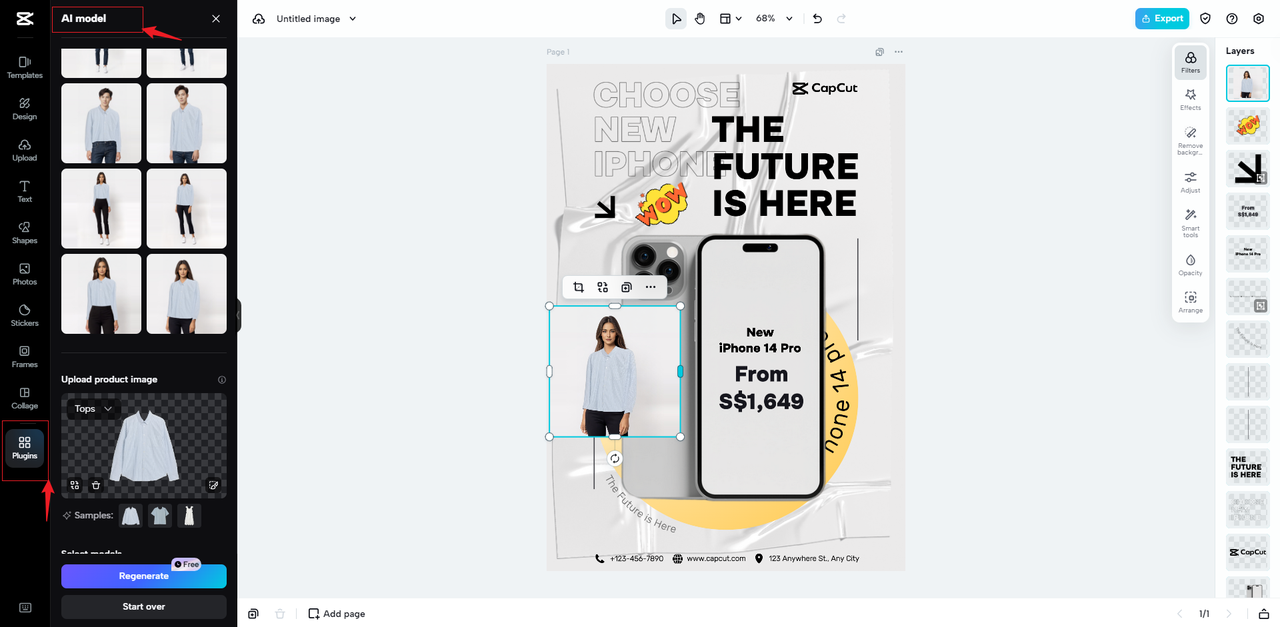This screenshot has width=1280, height=627.
Task: Open the layout resize dropdown
Action: click(731, 18)
